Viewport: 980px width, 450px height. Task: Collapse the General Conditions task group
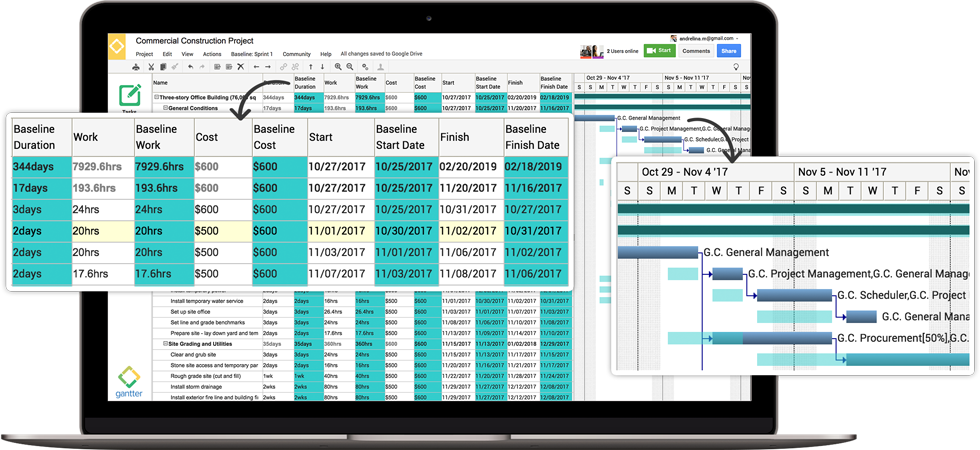[165, 107]
